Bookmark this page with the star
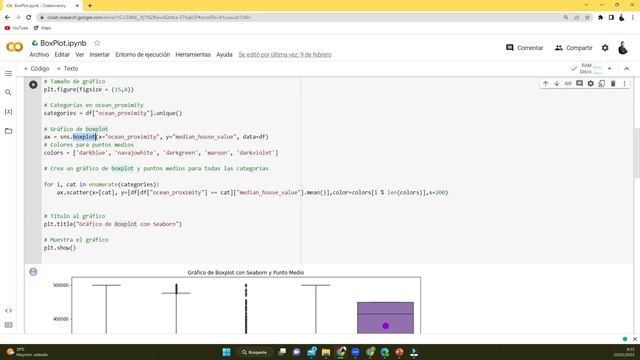Image resolution: width=640 pixels, height=360 pixels. (x=587, y=18)
